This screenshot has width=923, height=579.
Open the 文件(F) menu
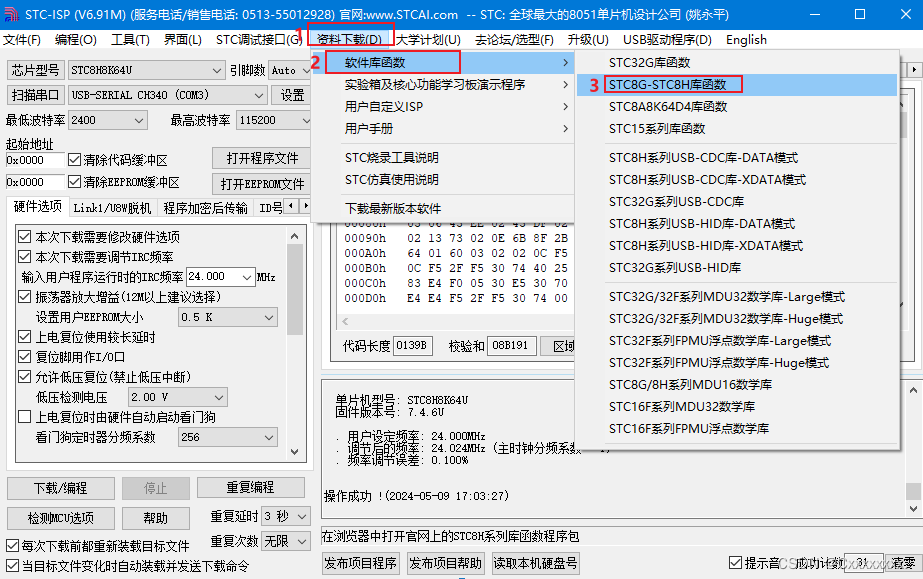tap(22, 39)
